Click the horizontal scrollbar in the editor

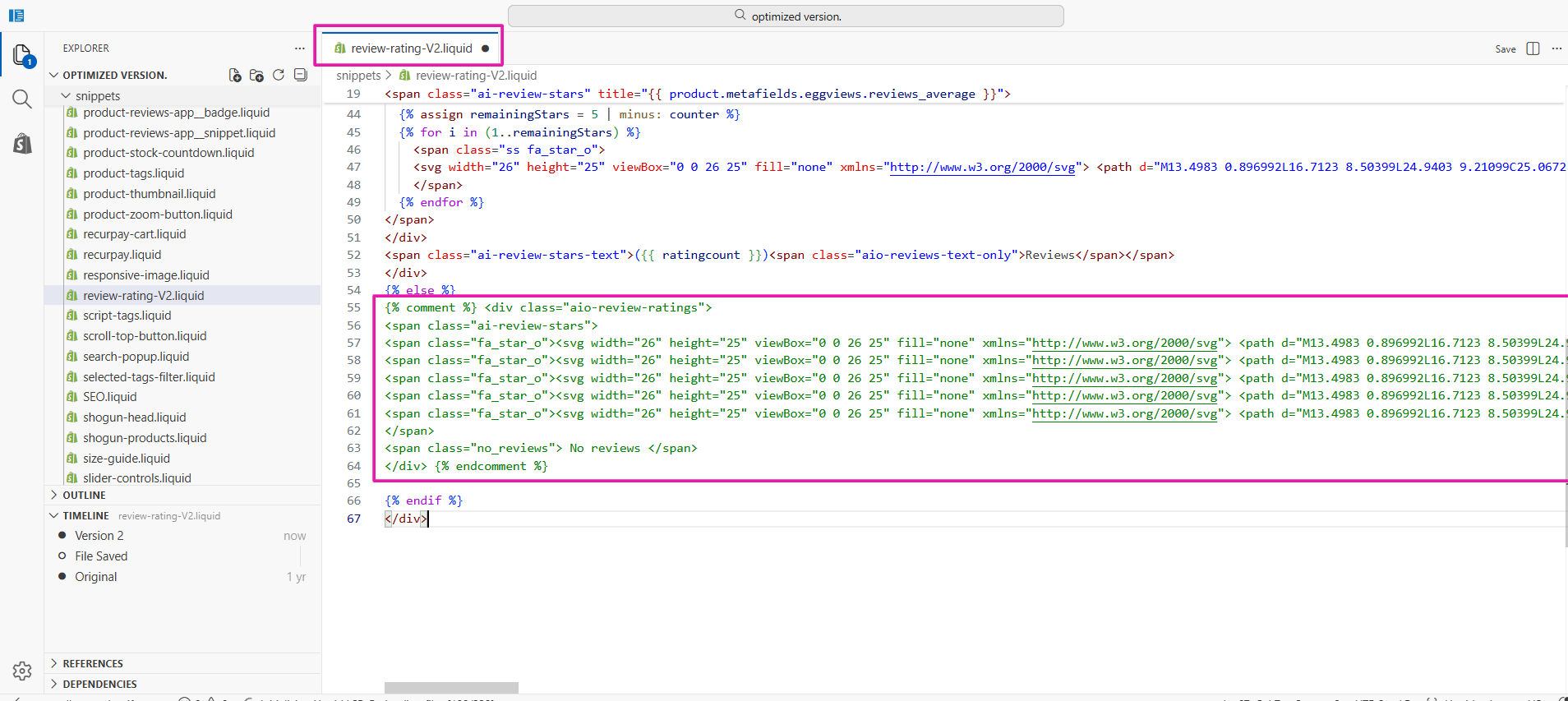pyautogui.click(x=451, y=687)
